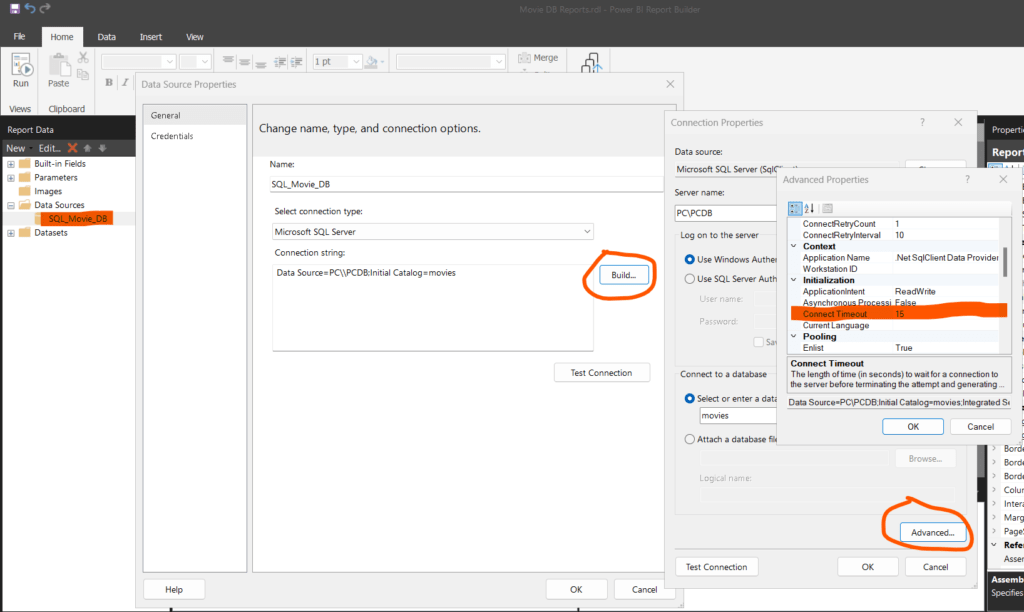
Task: Collapse the Data Sources tree node
Action: (11, 205)
